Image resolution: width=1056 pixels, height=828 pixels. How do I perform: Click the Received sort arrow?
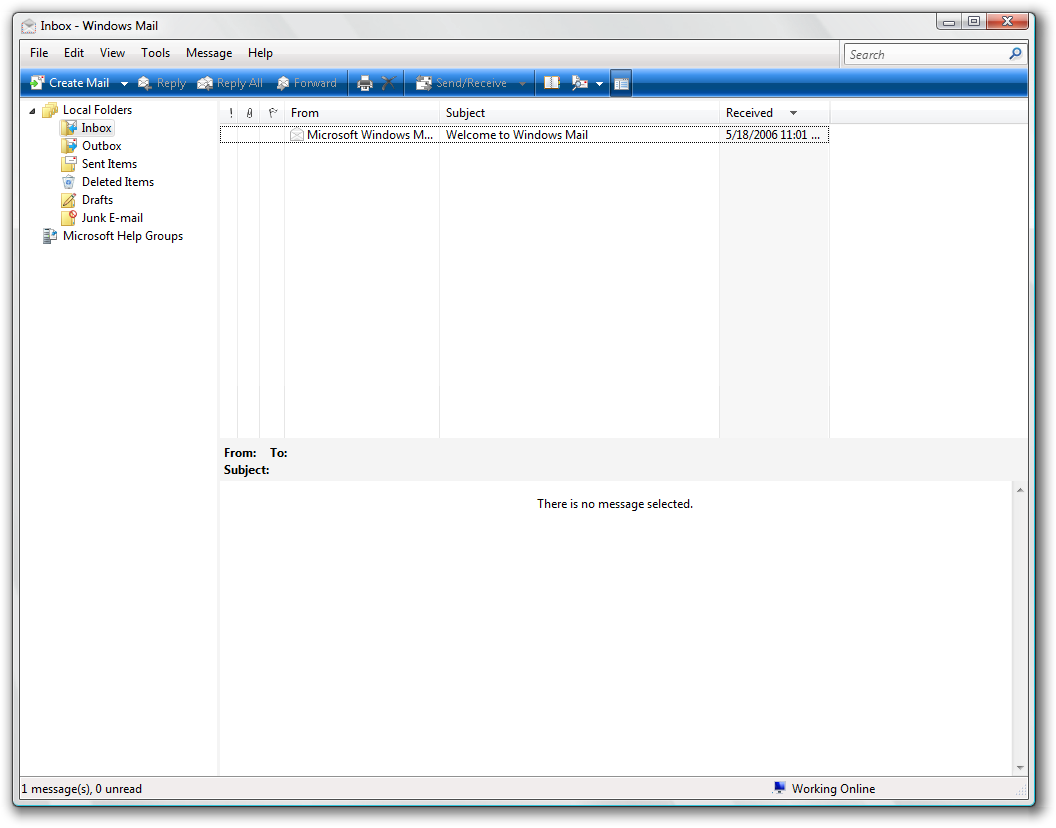tap(793, 113)
